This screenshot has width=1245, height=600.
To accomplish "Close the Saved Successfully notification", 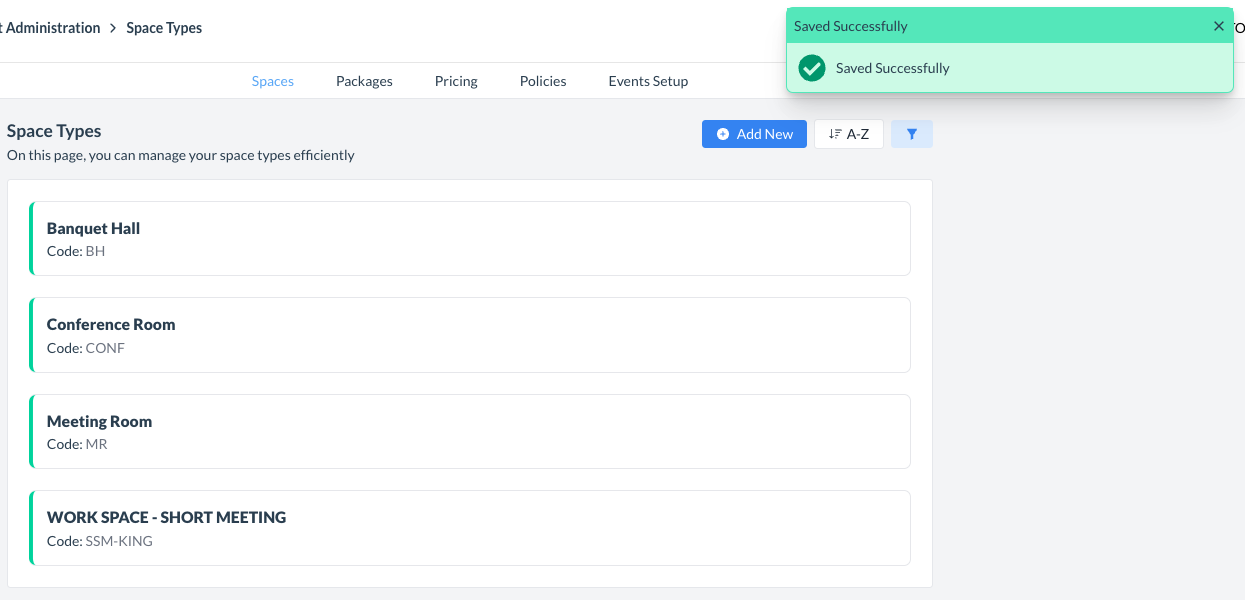I will [x=1218, y=26].
